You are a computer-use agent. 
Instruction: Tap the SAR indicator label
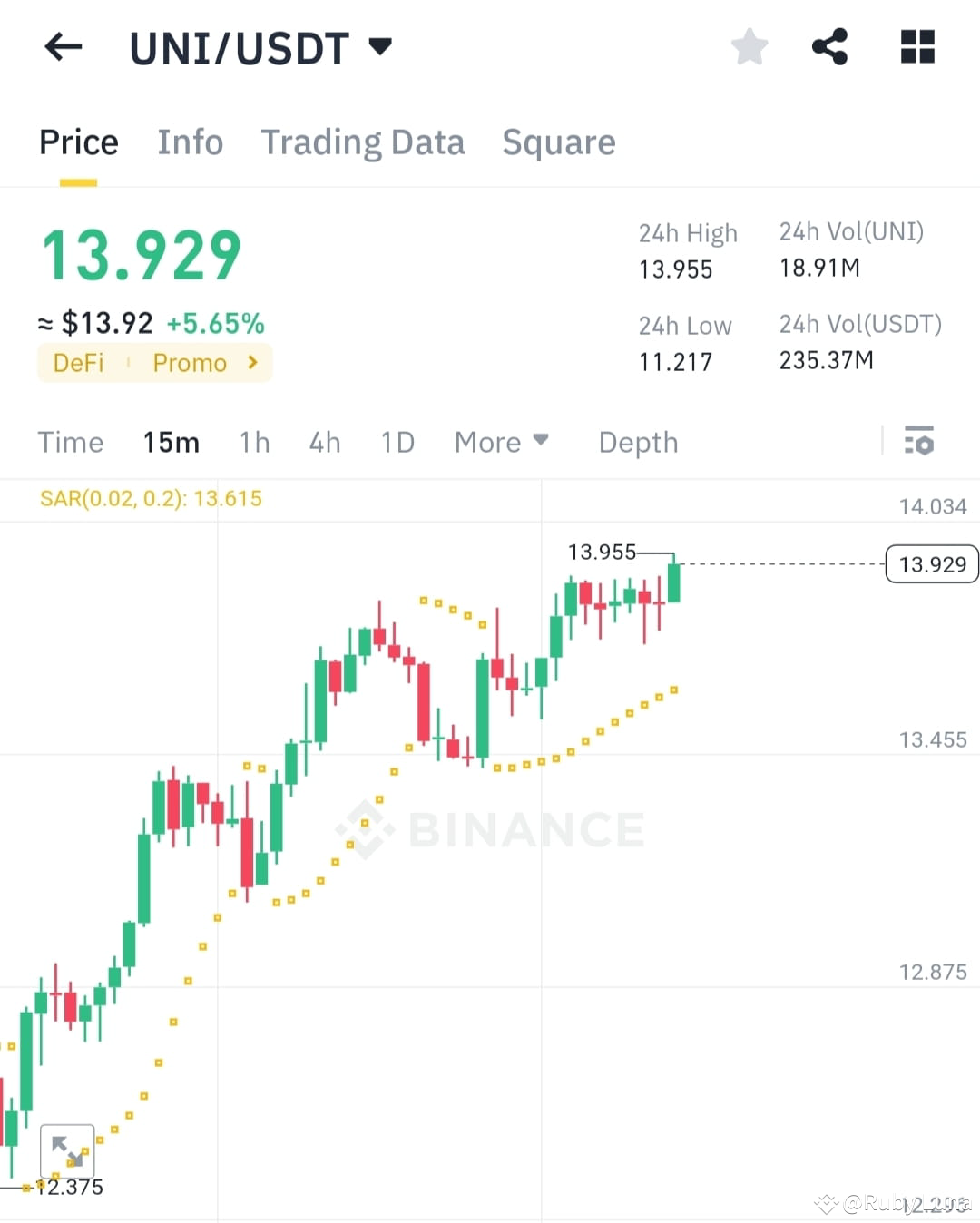pos(150,499)
